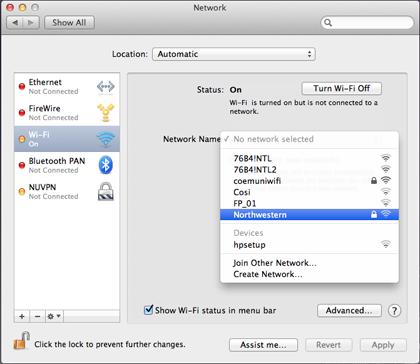Click the red status dot beside Ethernet
Image resolution: width=420 pixels, height=364 pixels.
[x=22, y=87]
